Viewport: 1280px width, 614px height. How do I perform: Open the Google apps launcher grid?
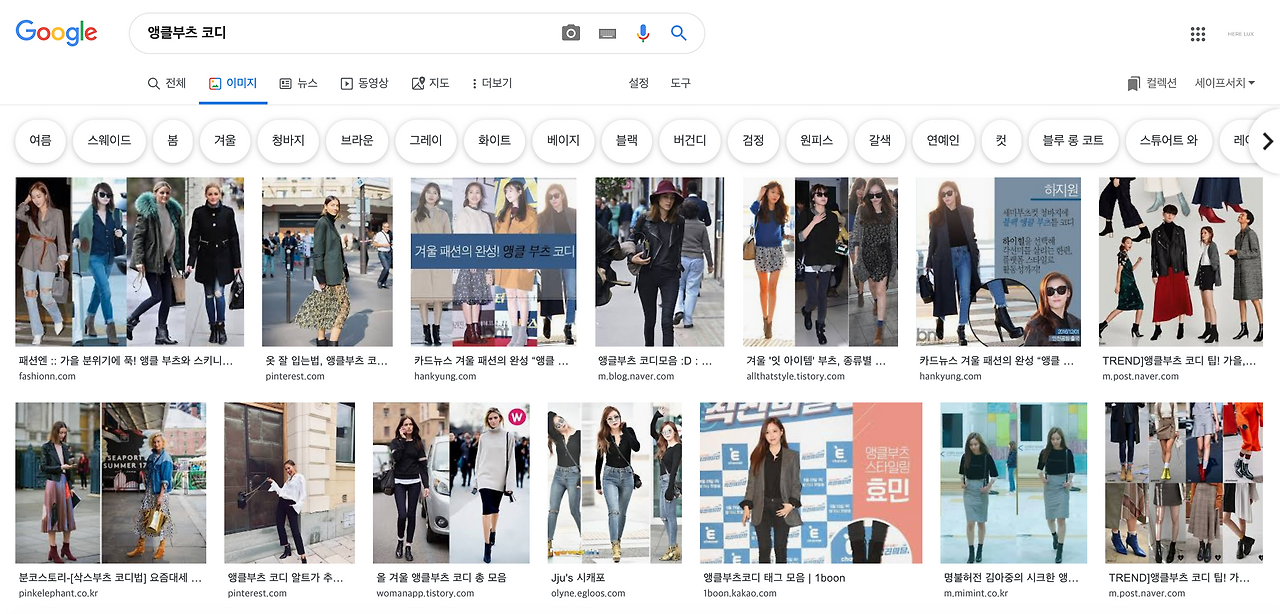[1198, 32]
